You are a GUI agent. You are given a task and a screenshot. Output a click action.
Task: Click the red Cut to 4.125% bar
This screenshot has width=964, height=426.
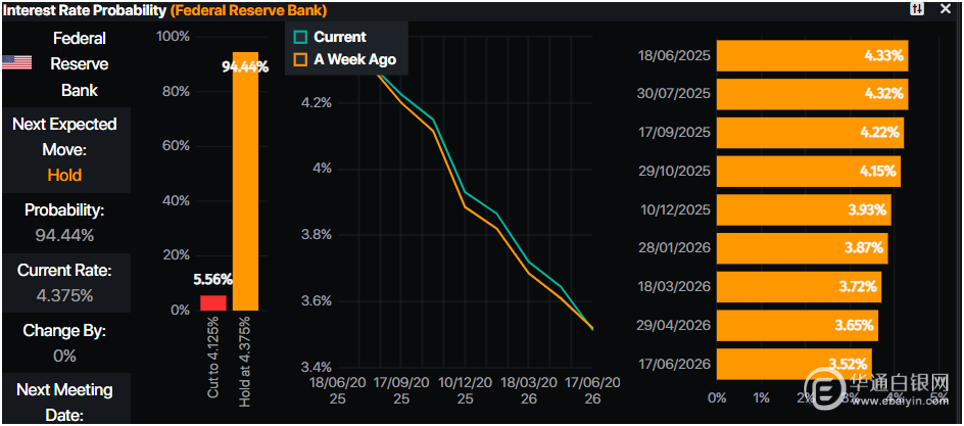[213, 302]
